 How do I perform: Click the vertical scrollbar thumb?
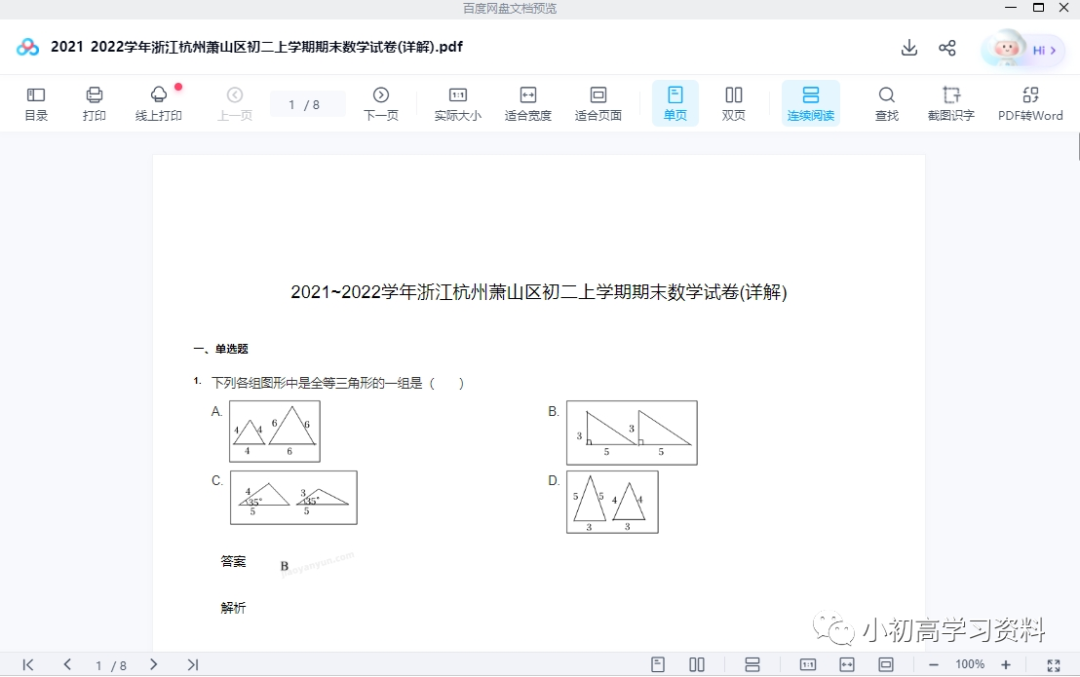tap(1078, 147)
